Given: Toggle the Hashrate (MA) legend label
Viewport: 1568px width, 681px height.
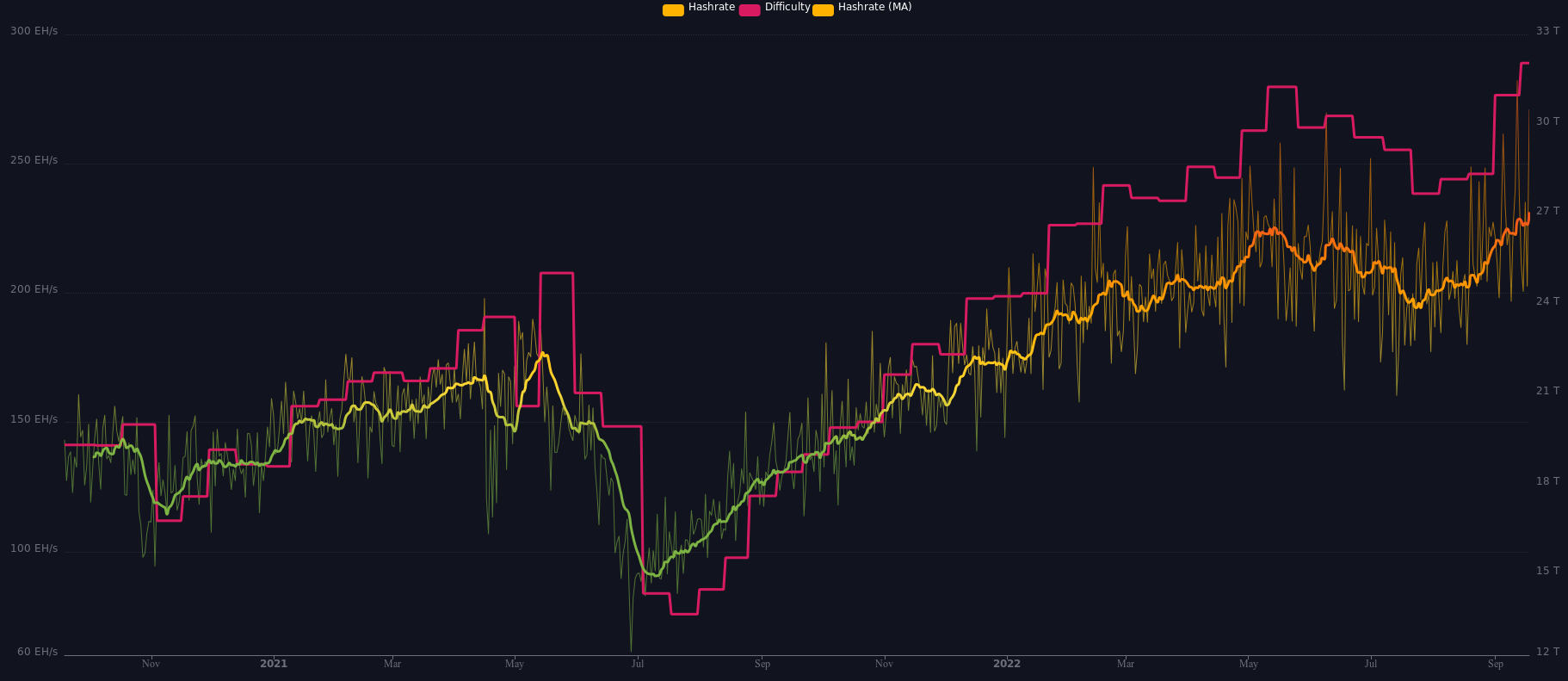Looking at the screenshot, I should pyautogui.click(x=874, y=7).
